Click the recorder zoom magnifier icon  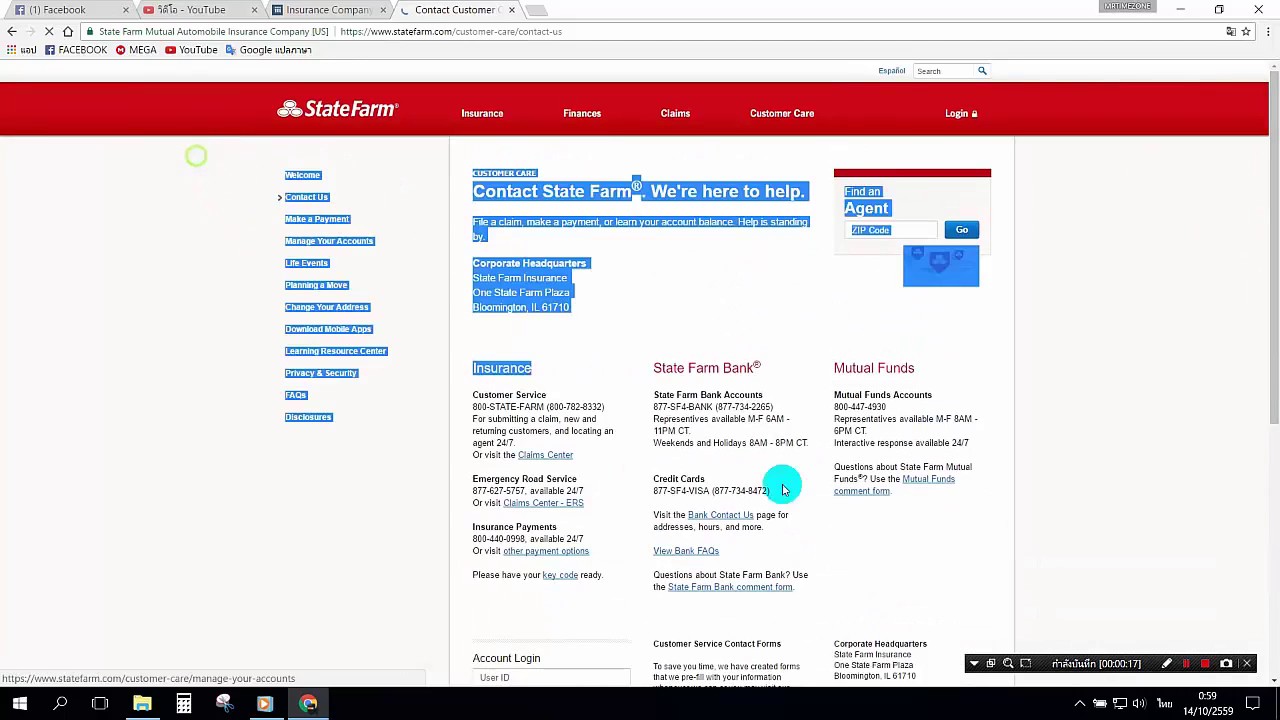[1008, 663]
